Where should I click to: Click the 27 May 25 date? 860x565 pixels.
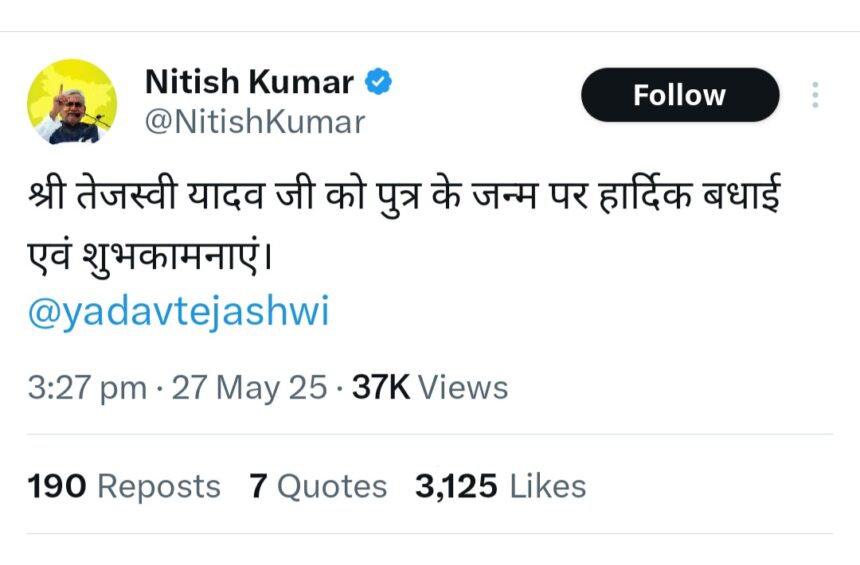coord(250,388)
